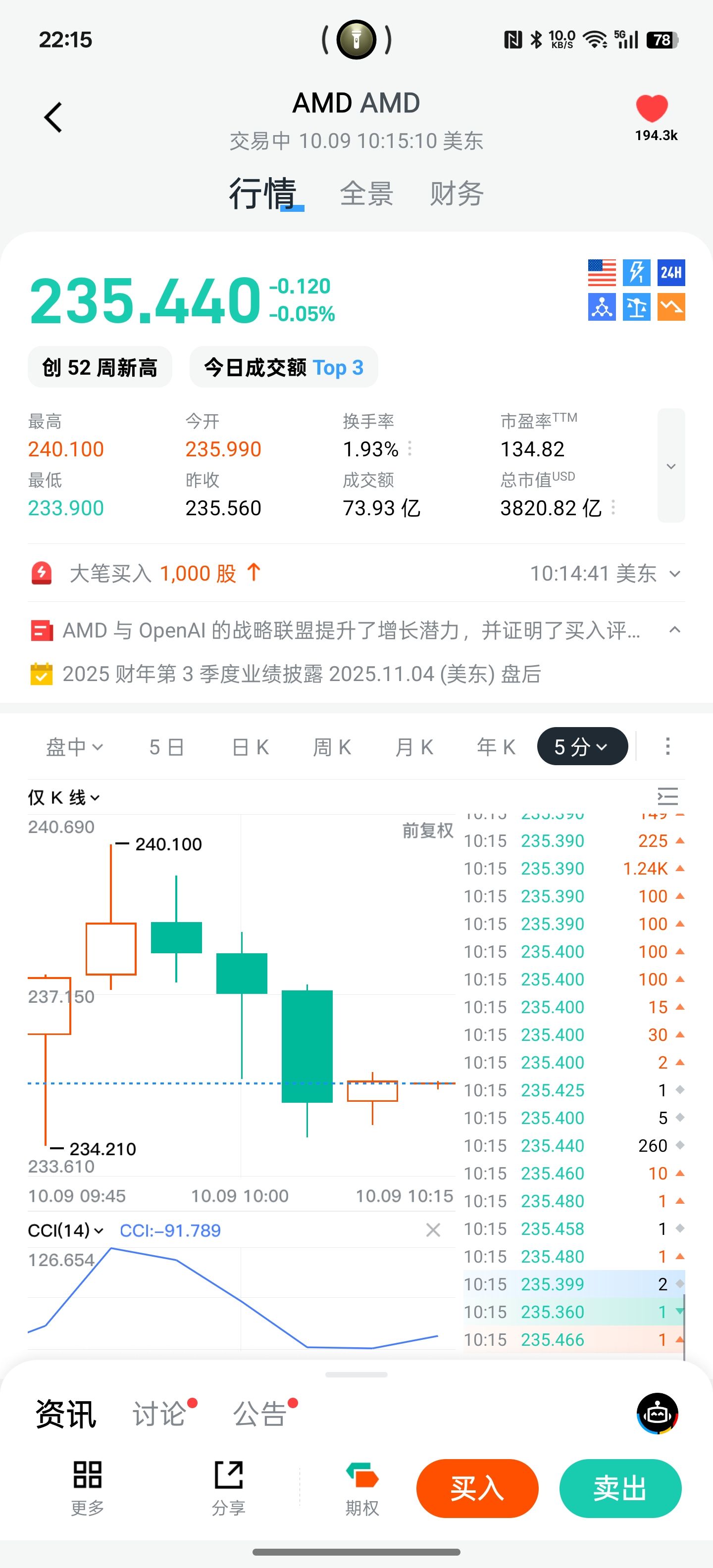This screenshot has height=1568, width=713.
Task: Open chart settings list icon
Action: coord(667,797)
